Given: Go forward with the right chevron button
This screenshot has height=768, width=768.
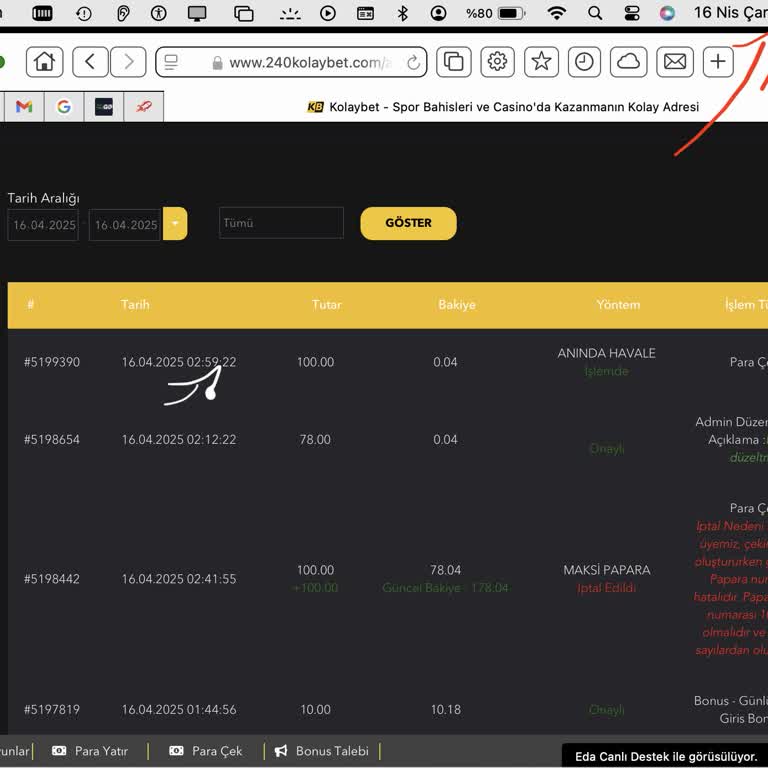Looking at the screenshot, I should pyautogui.click(x=128, y=62).
